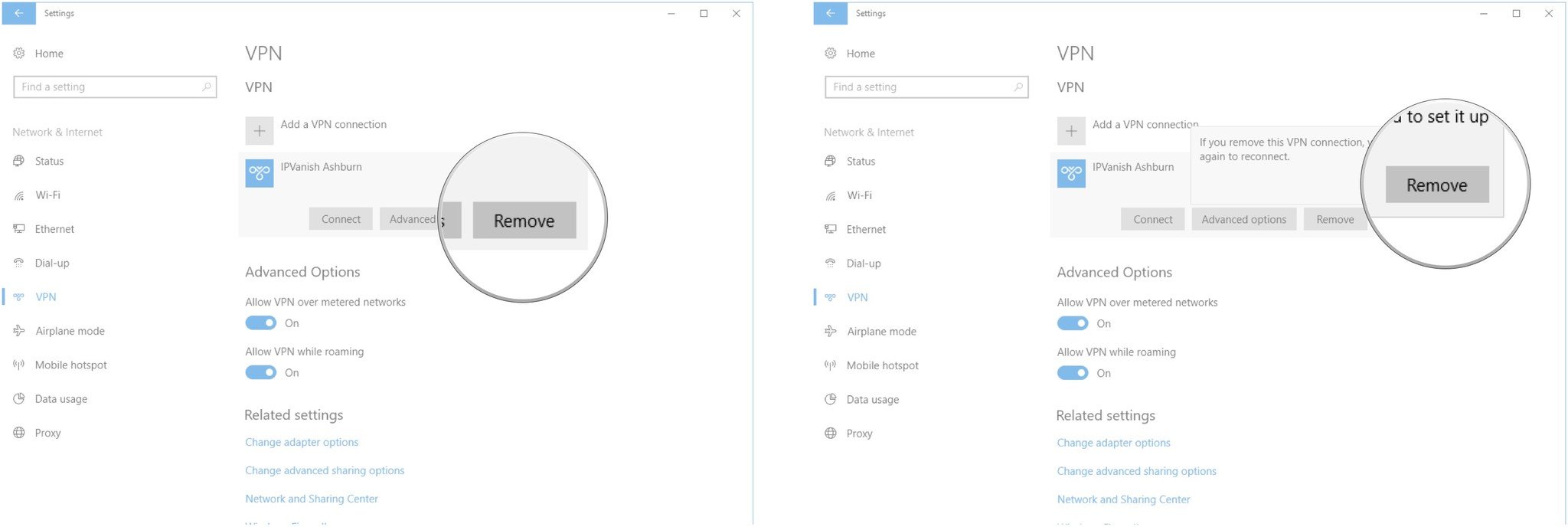Open Airplane mode in right window sidebar
Viewport: 1568px width, 527px height.
coord(871,331)
